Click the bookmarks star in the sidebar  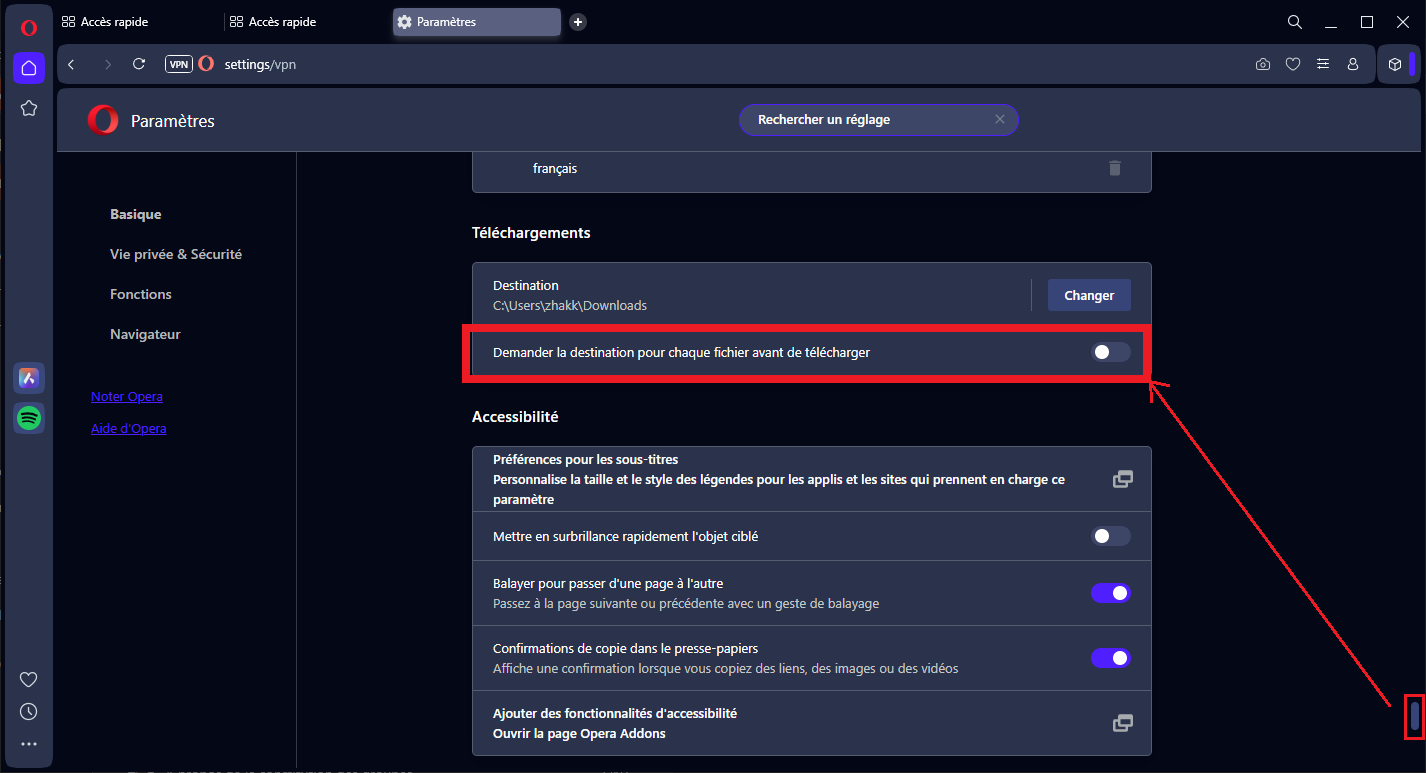pos(29,108)
